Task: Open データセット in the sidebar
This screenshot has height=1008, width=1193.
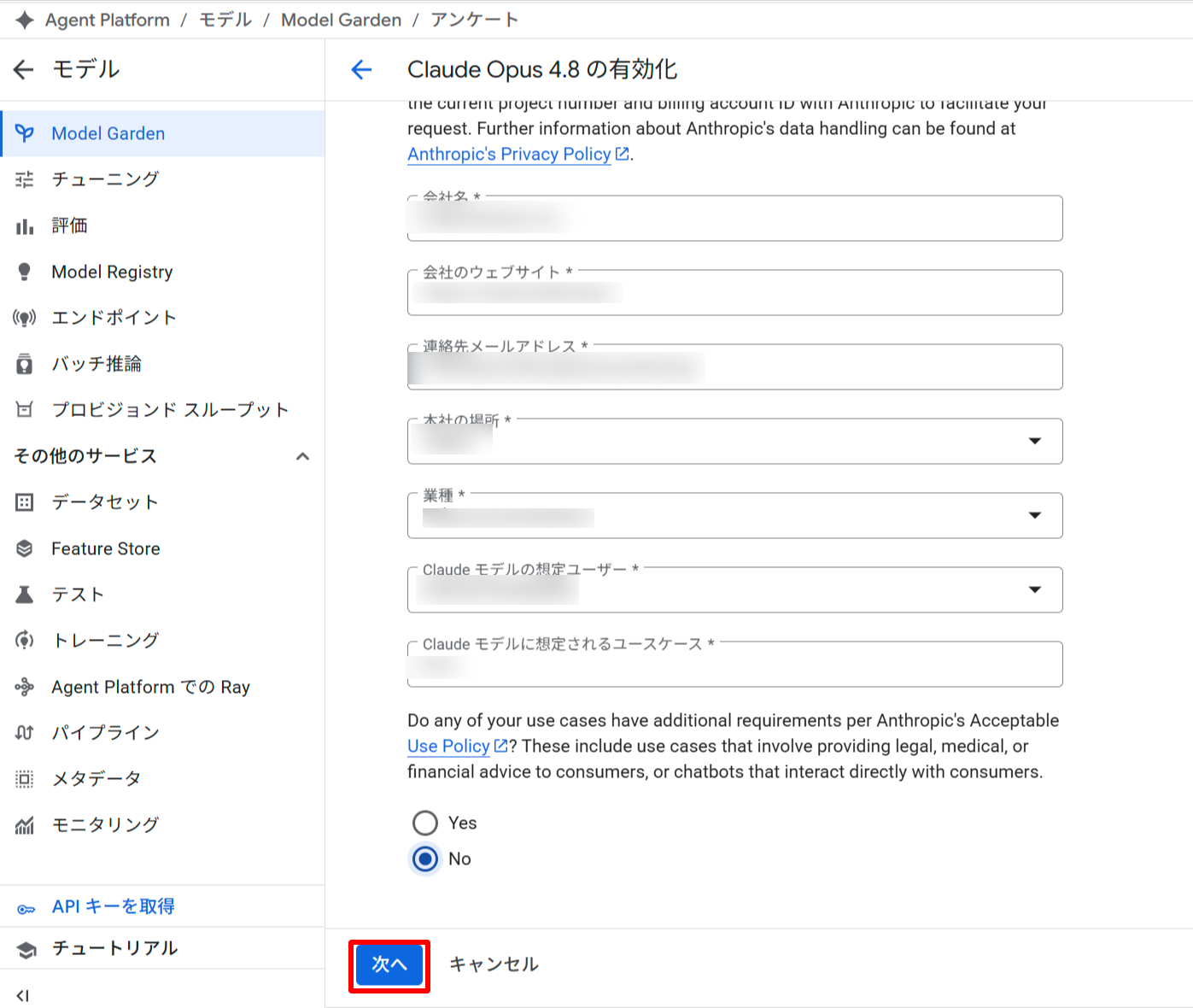Action: (x=162, y=502)
